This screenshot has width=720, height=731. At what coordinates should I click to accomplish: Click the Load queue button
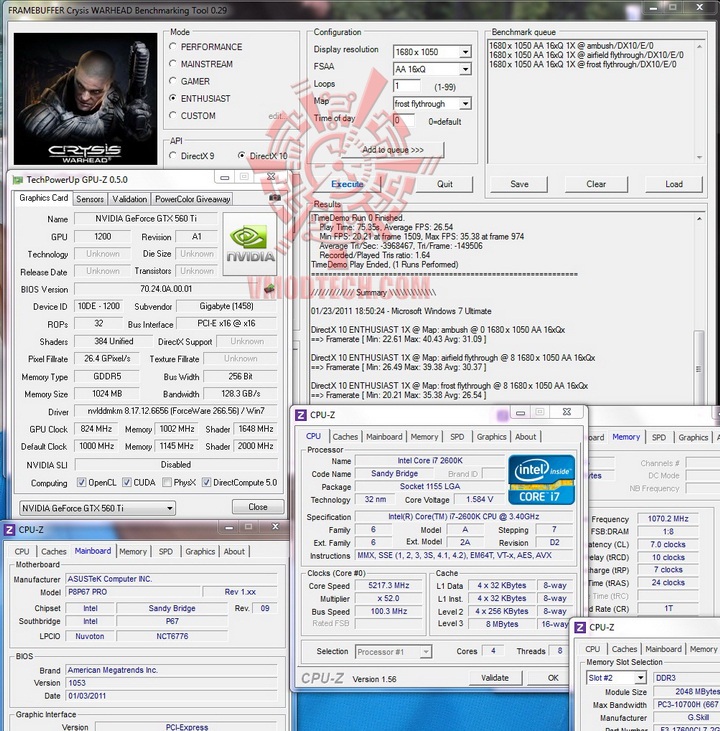(674, 184)
